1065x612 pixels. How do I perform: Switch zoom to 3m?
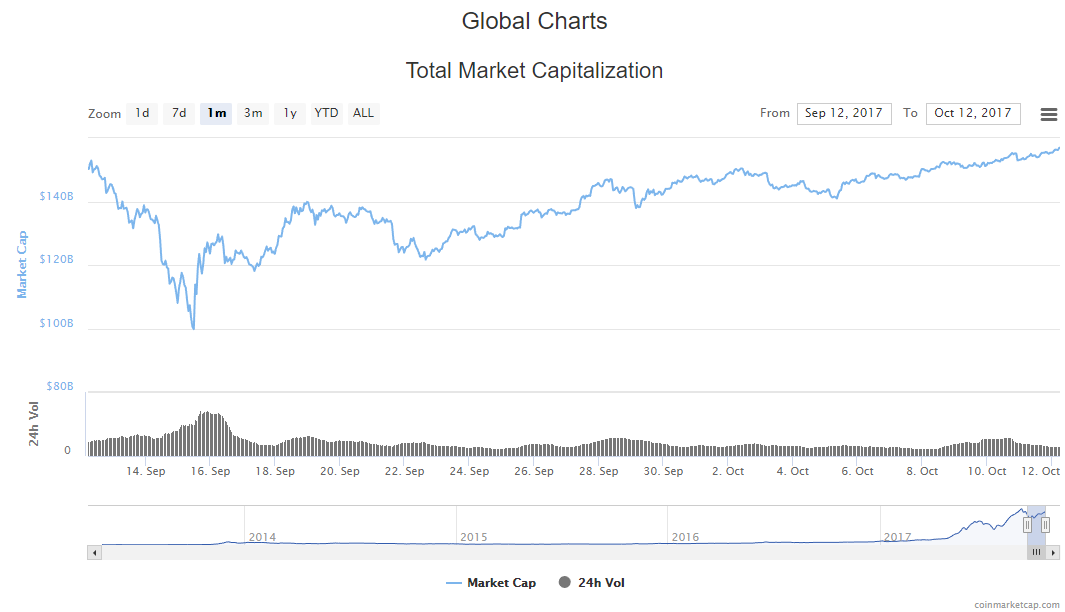(x=253, y=113)
